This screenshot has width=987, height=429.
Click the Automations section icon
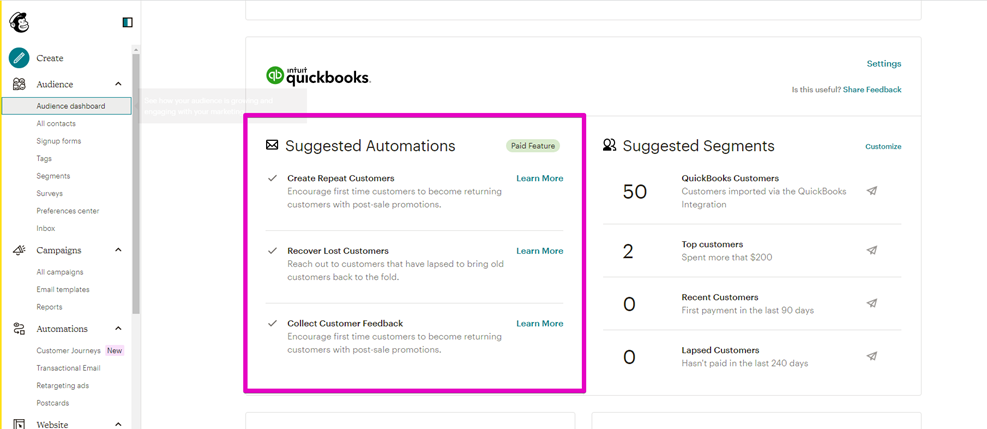click(x=19, y=329)
